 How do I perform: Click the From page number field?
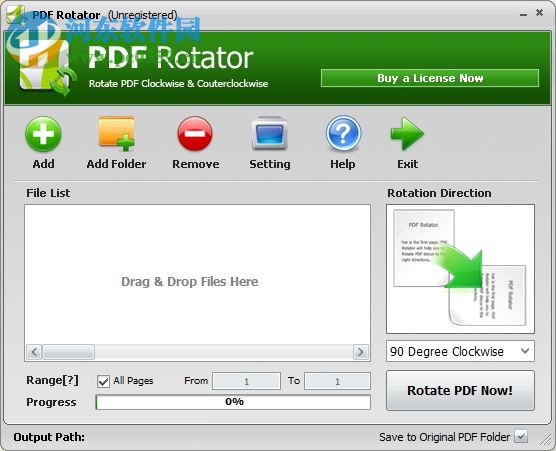(x=246, y=381)
